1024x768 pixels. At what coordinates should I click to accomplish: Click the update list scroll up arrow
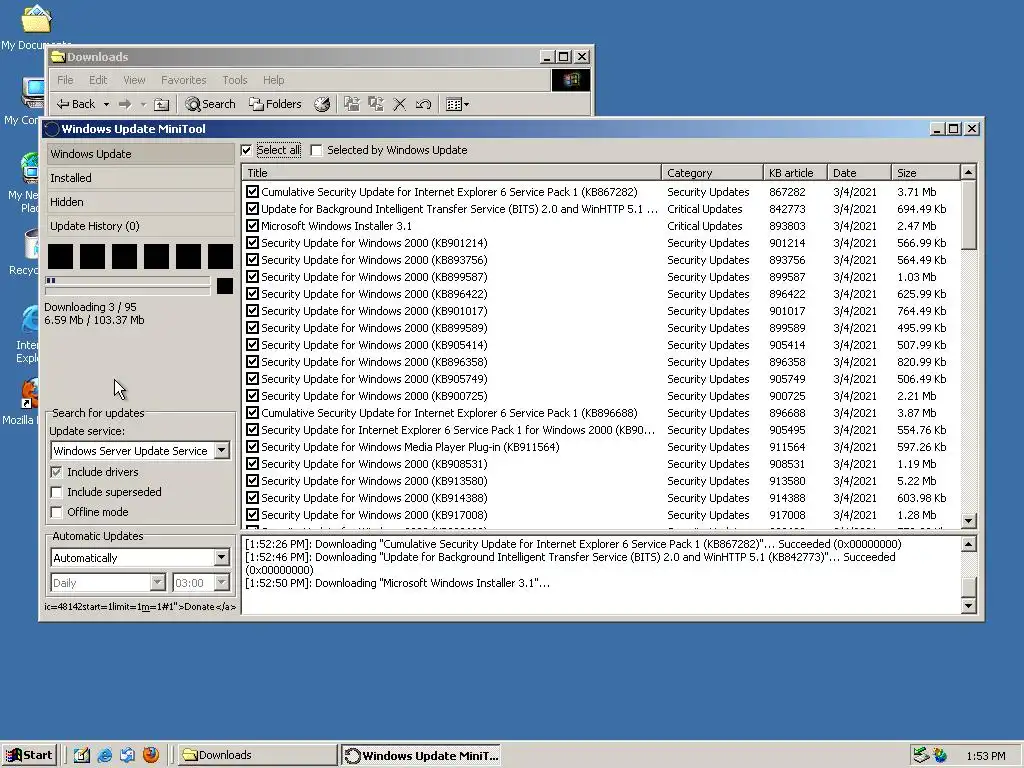click(x=968, y=172)
